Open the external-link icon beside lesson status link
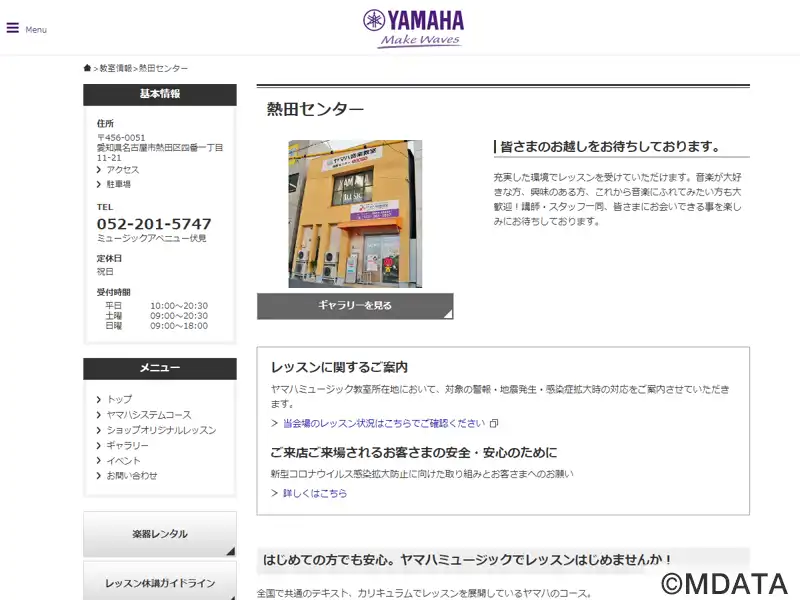800x600 pixels. 494,423
